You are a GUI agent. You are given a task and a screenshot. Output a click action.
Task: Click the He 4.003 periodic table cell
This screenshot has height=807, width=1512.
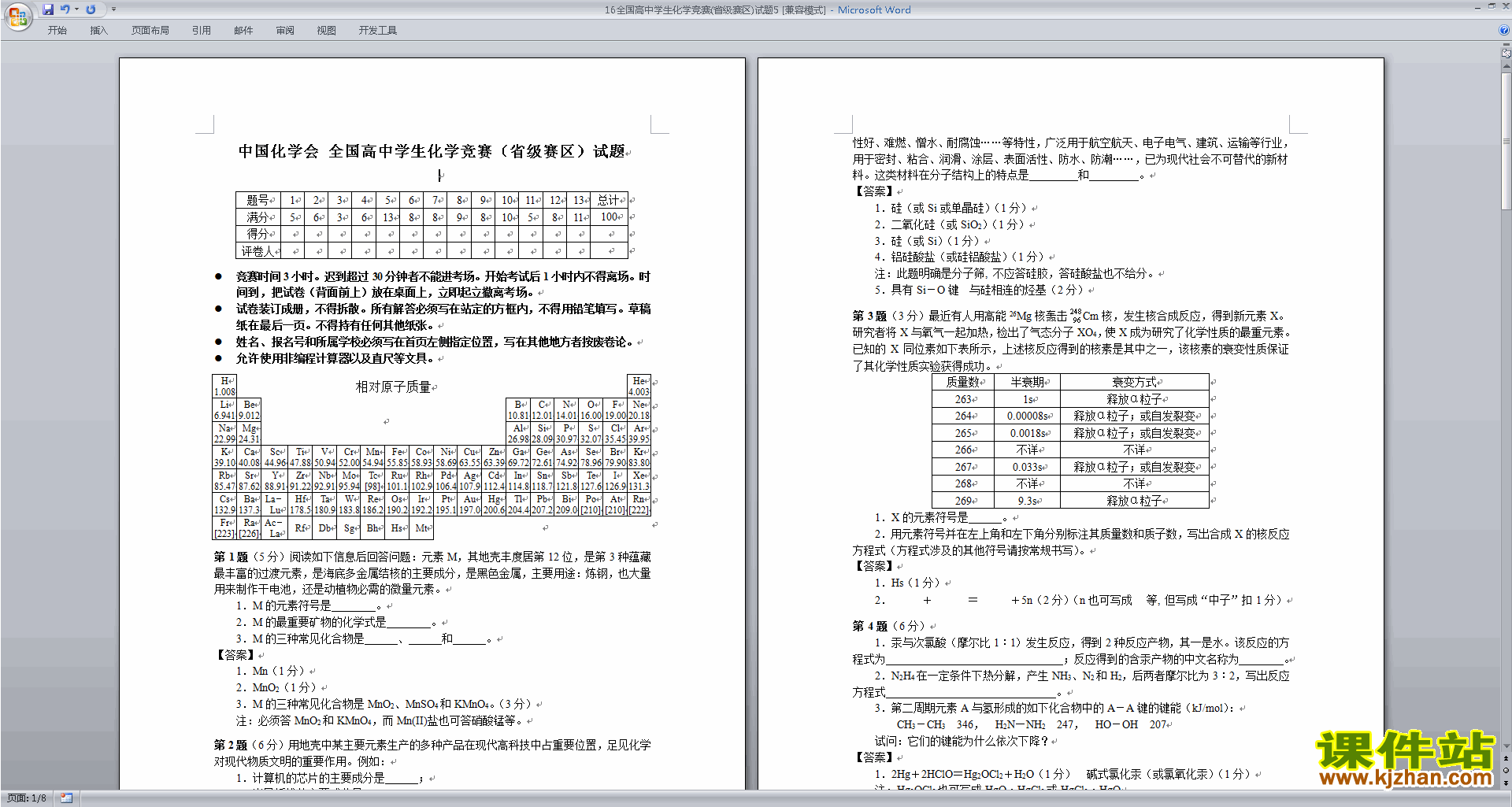pos(639,386)
